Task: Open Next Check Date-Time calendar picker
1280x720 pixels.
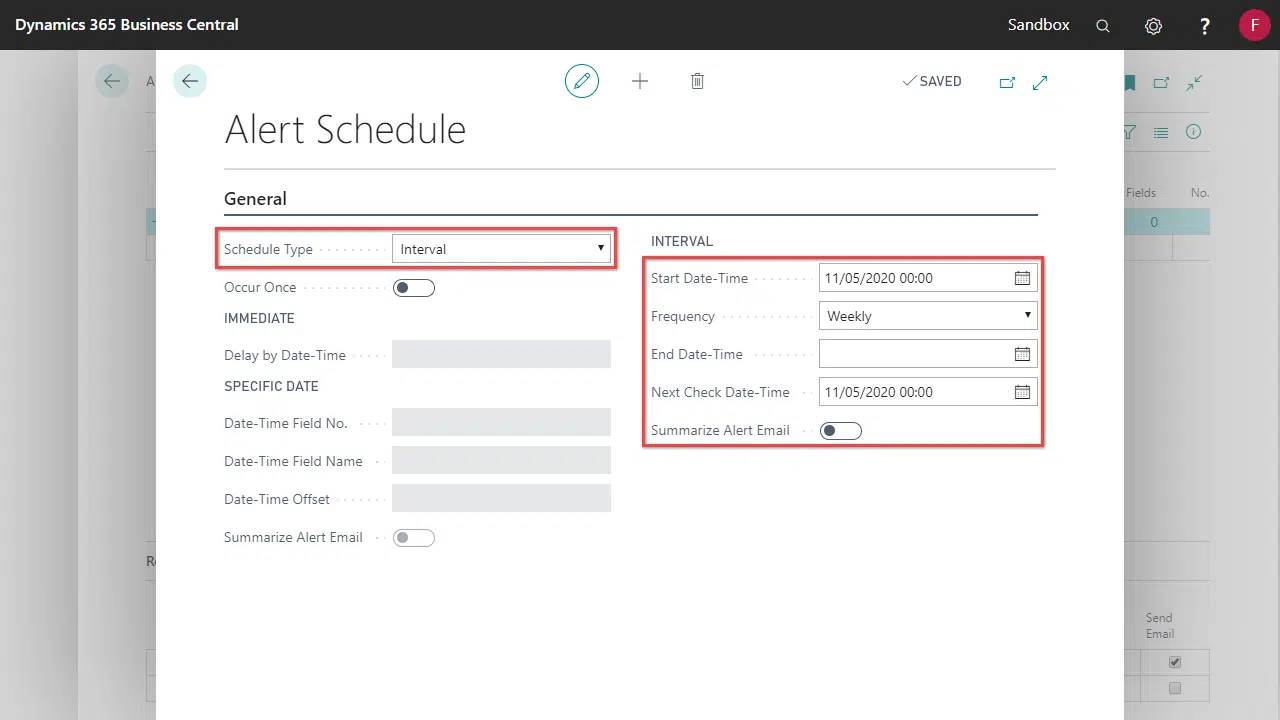Action: click(1022, 392)
